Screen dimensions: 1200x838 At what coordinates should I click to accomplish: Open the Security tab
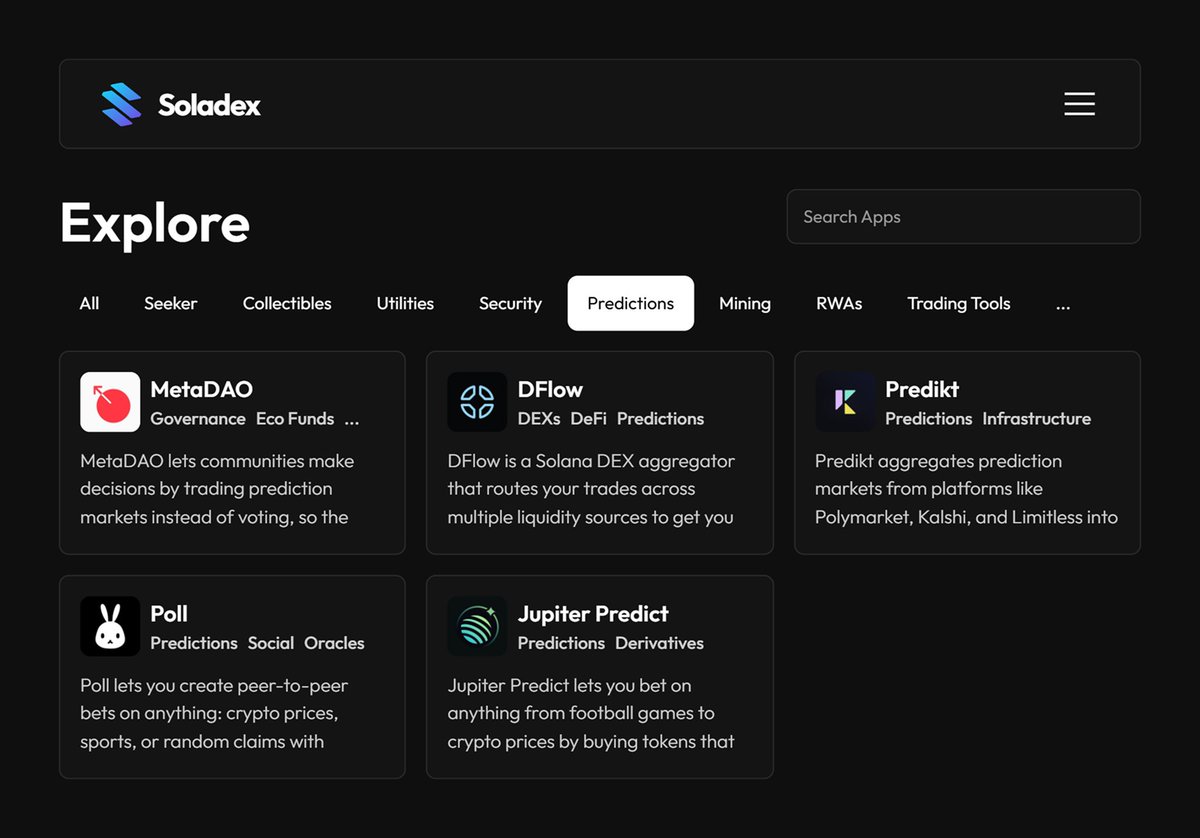coord(510,303)
